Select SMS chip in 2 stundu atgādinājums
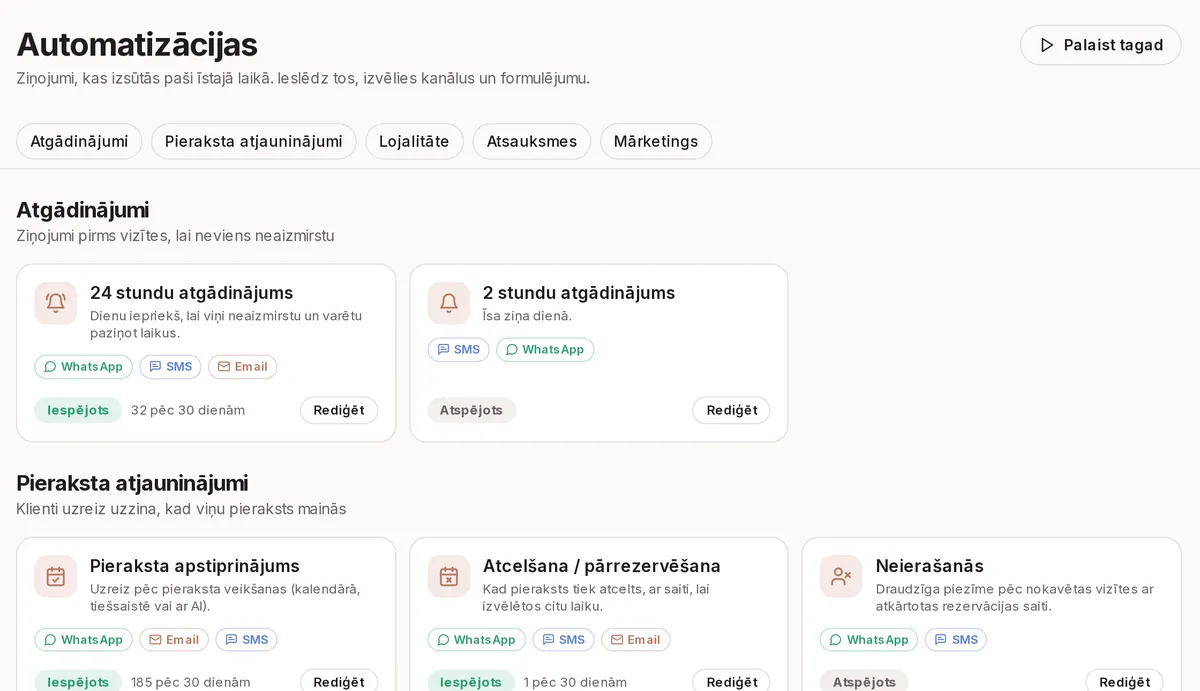This screenshot has height=691, width=1200. point(458,350)
